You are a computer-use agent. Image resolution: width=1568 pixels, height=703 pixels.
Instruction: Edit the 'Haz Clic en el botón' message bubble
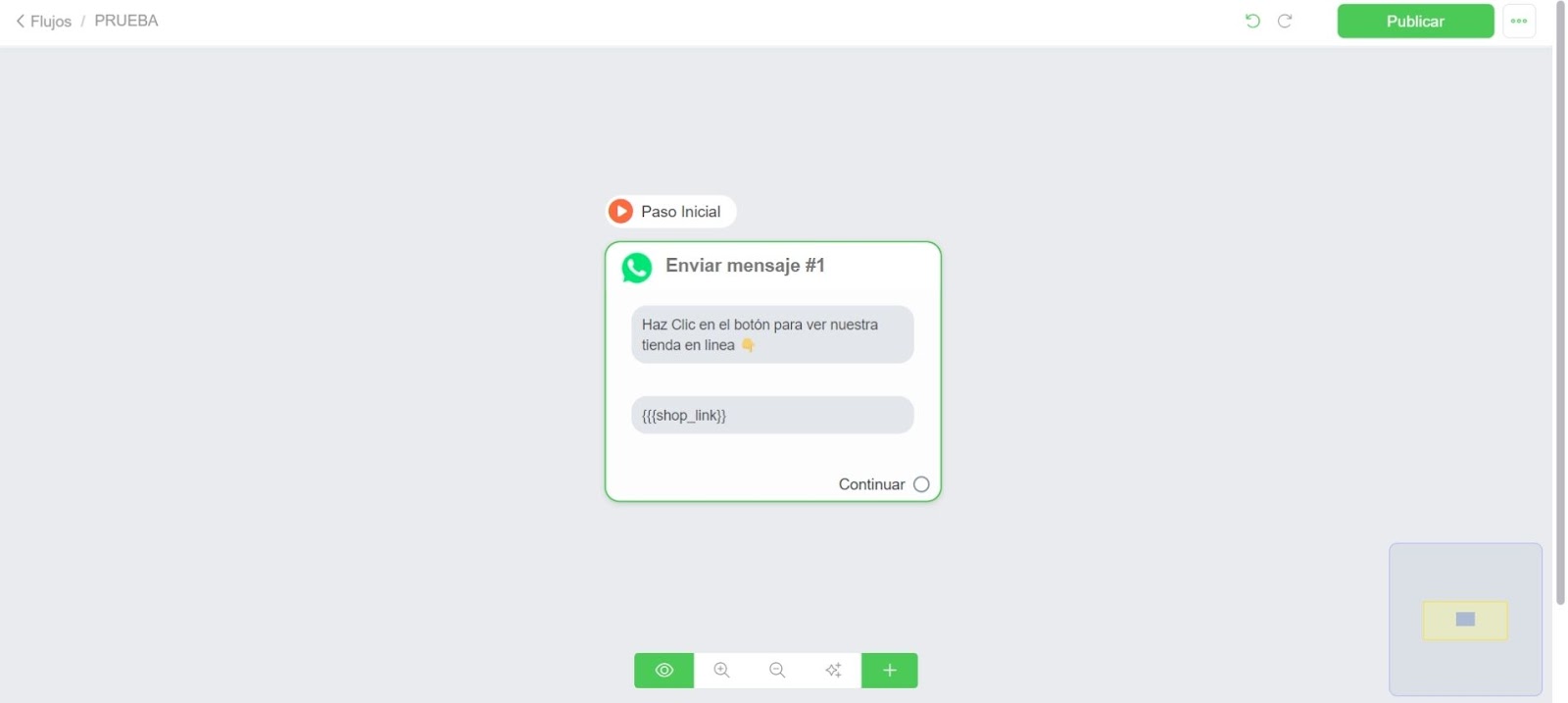(772, 334)
